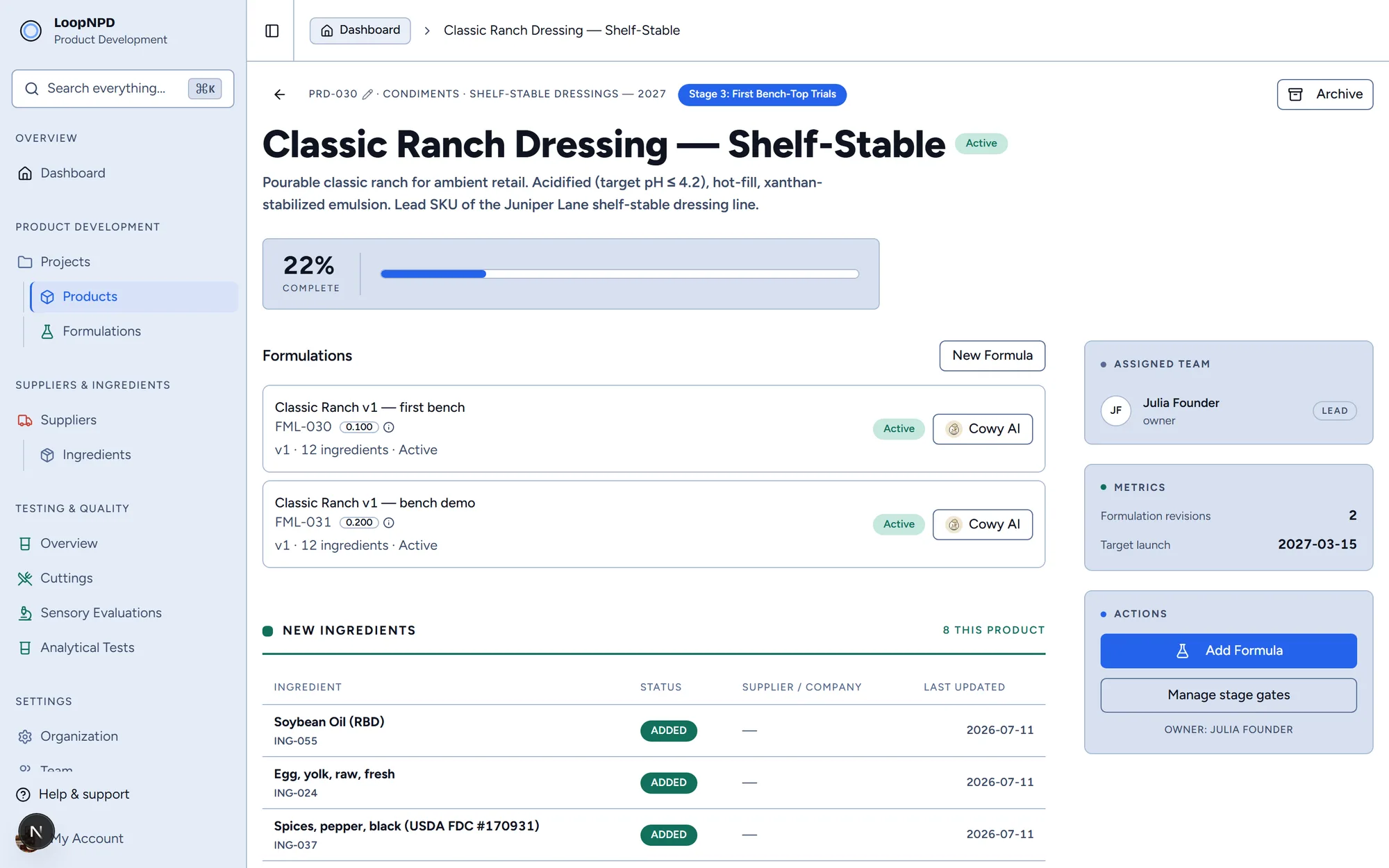Open Cowy AI for FML-031

click(x=982, y=524)
